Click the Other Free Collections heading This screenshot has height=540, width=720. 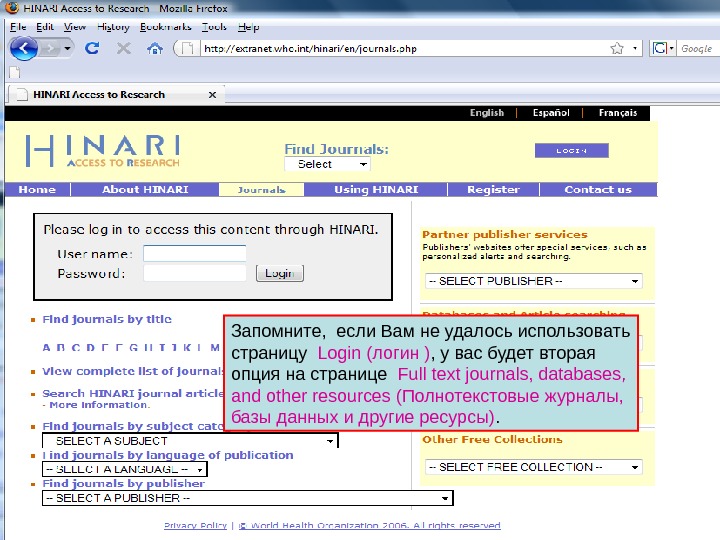pyautogui.click(x=492, y=439)
